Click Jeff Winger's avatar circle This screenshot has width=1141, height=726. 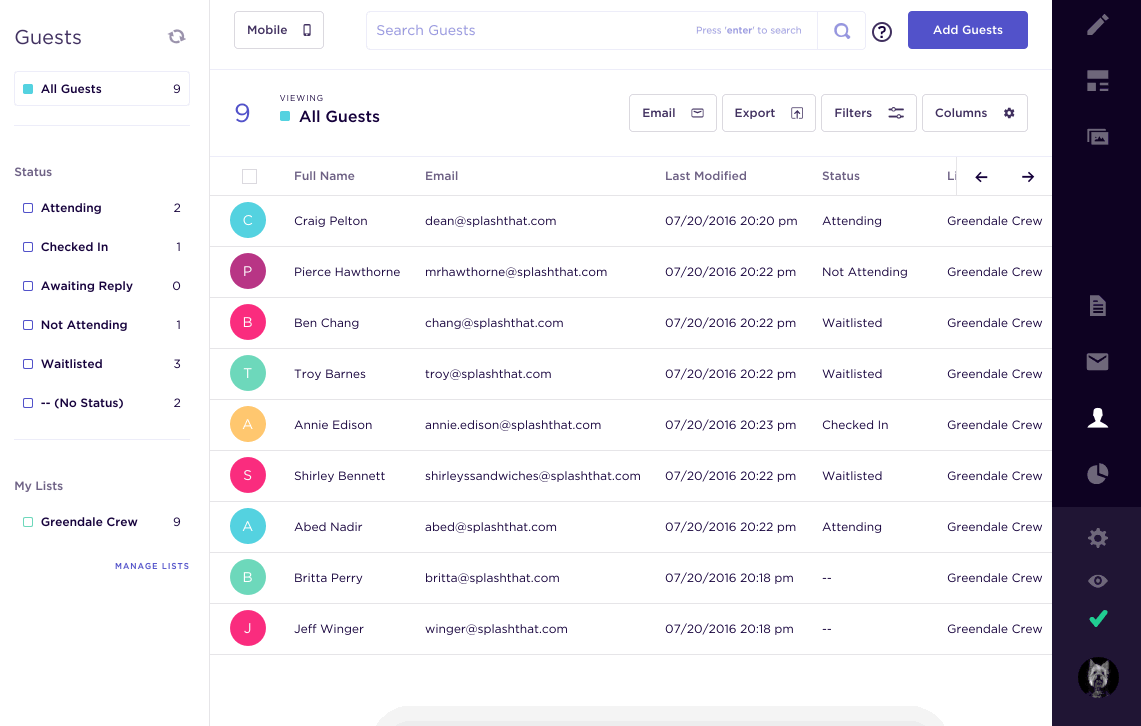[x=247, y=628]
